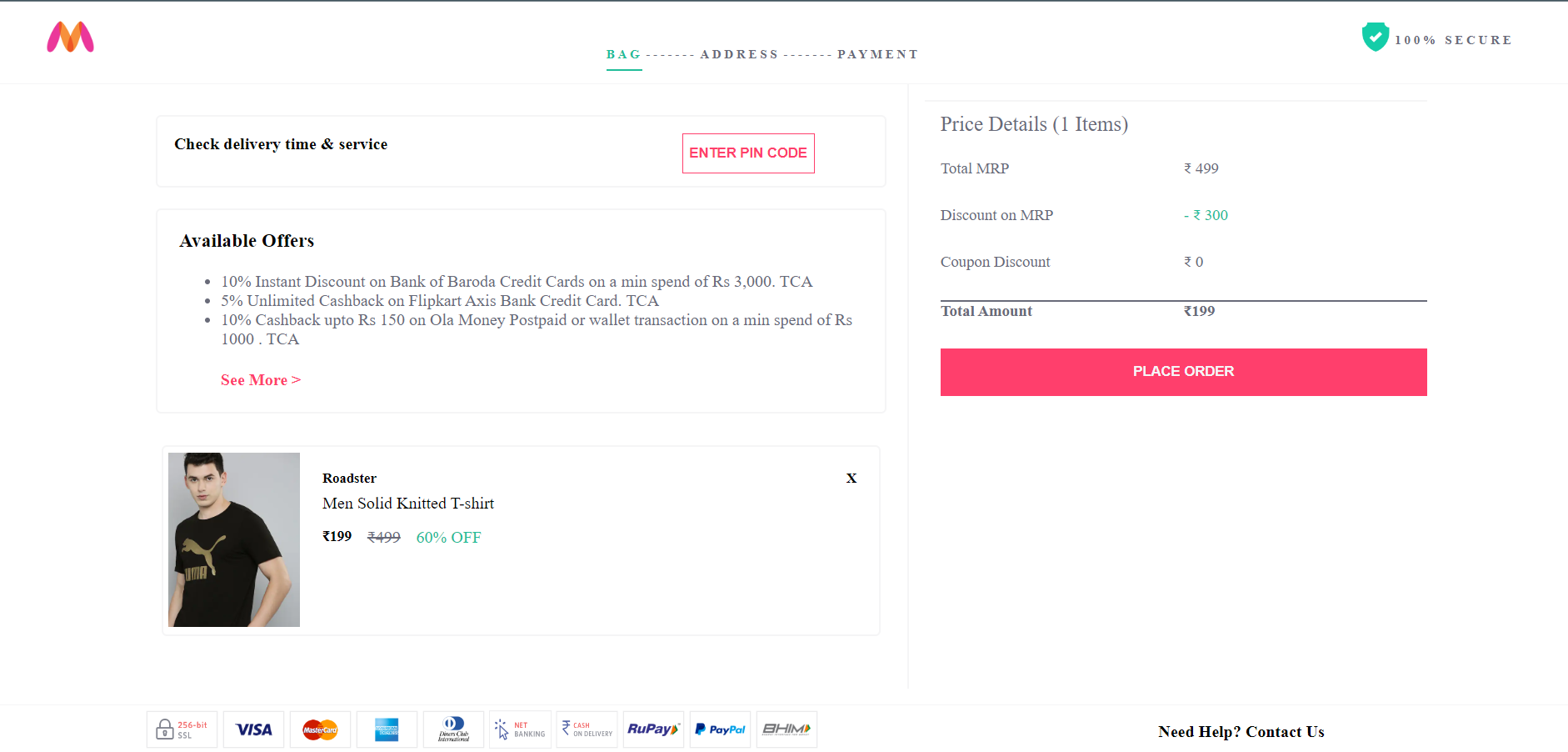Image resolution: width=1568 pixels, height=752 pixels.
Task: Click the Roadster T-shirt product image
Action: coord(233,539)
